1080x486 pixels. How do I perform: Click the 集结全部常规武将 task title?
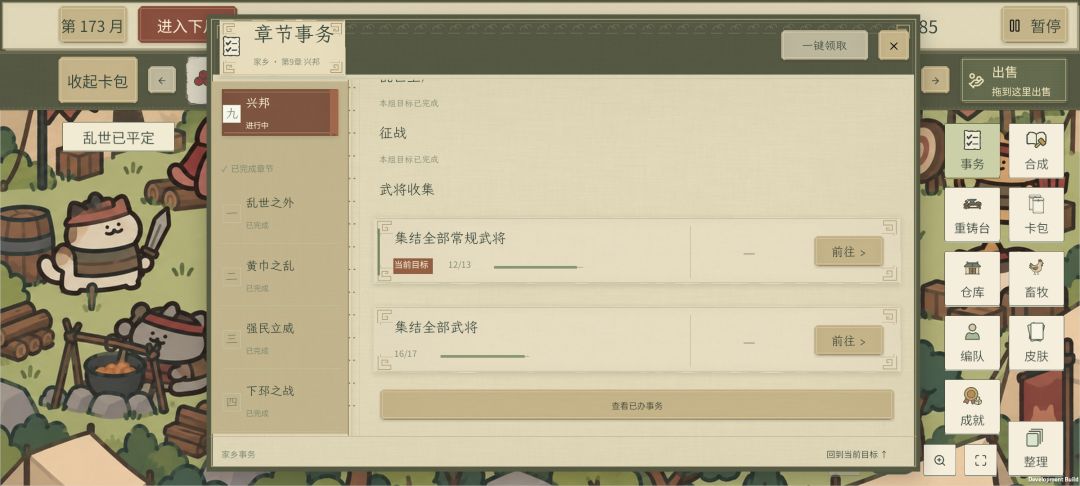(450, 238)
